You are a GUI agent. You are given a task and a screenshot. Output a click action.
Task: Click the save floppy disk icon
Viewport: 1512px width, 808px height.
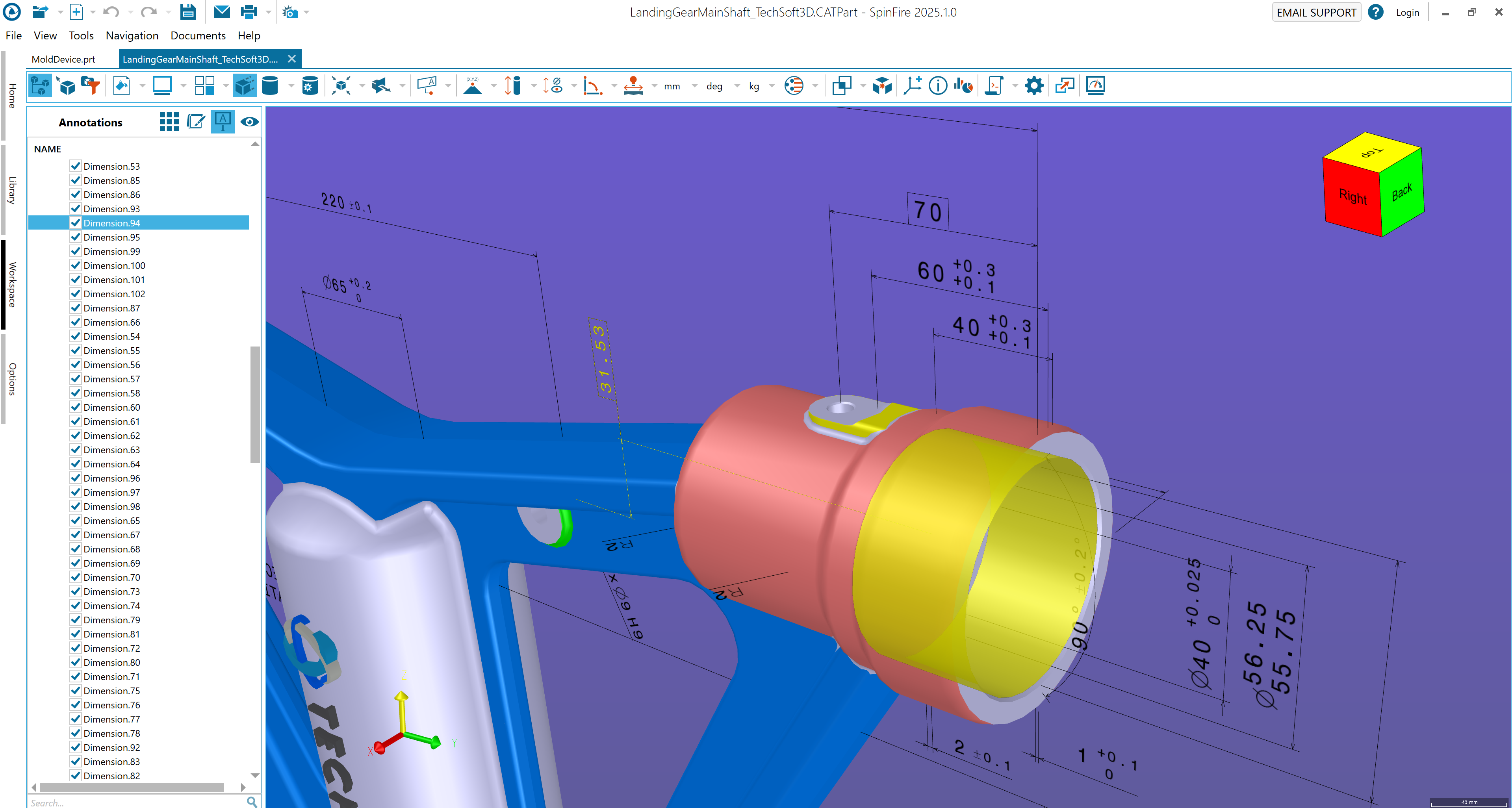click(x=188, y=12)
